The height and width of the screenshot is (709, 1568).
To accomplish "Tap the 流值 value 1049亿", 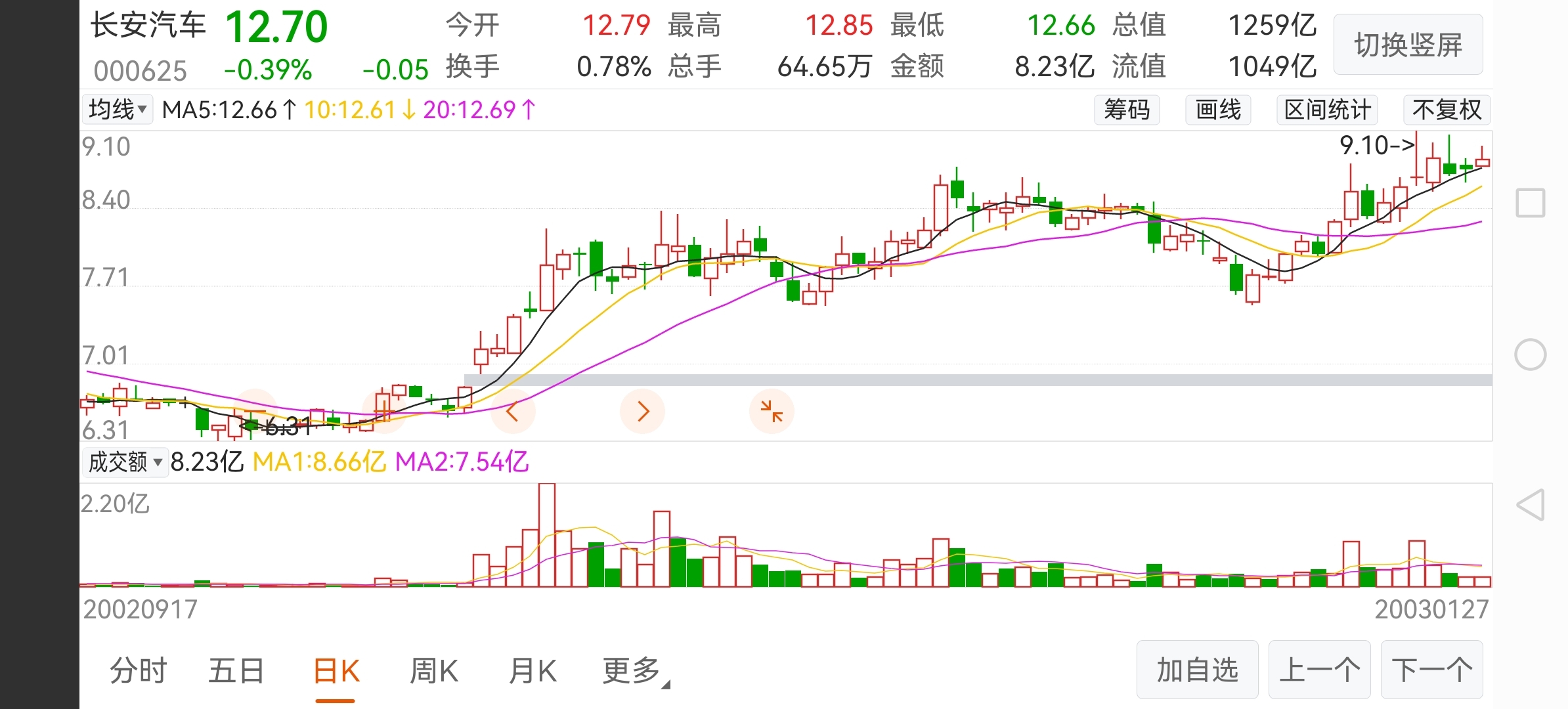I will pyautogui.click(x=1273, y=66).
